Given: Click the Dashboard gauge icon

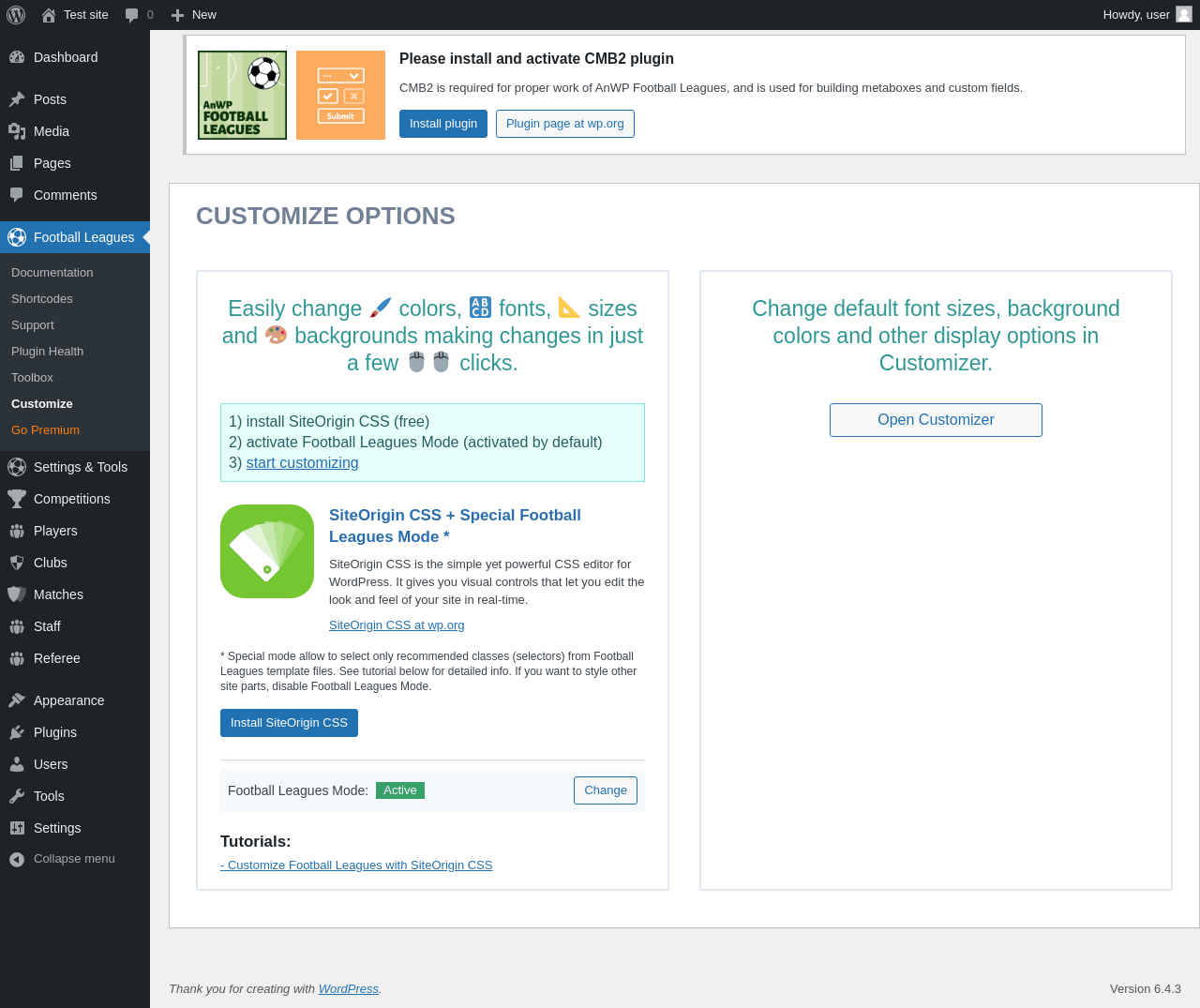Looking at the screenshot, I should point(17,57).
